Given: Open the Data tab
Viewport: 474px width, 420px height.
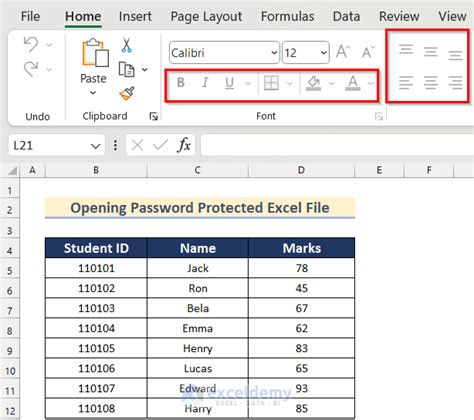Looking at the screenshot, I should 346,16.
